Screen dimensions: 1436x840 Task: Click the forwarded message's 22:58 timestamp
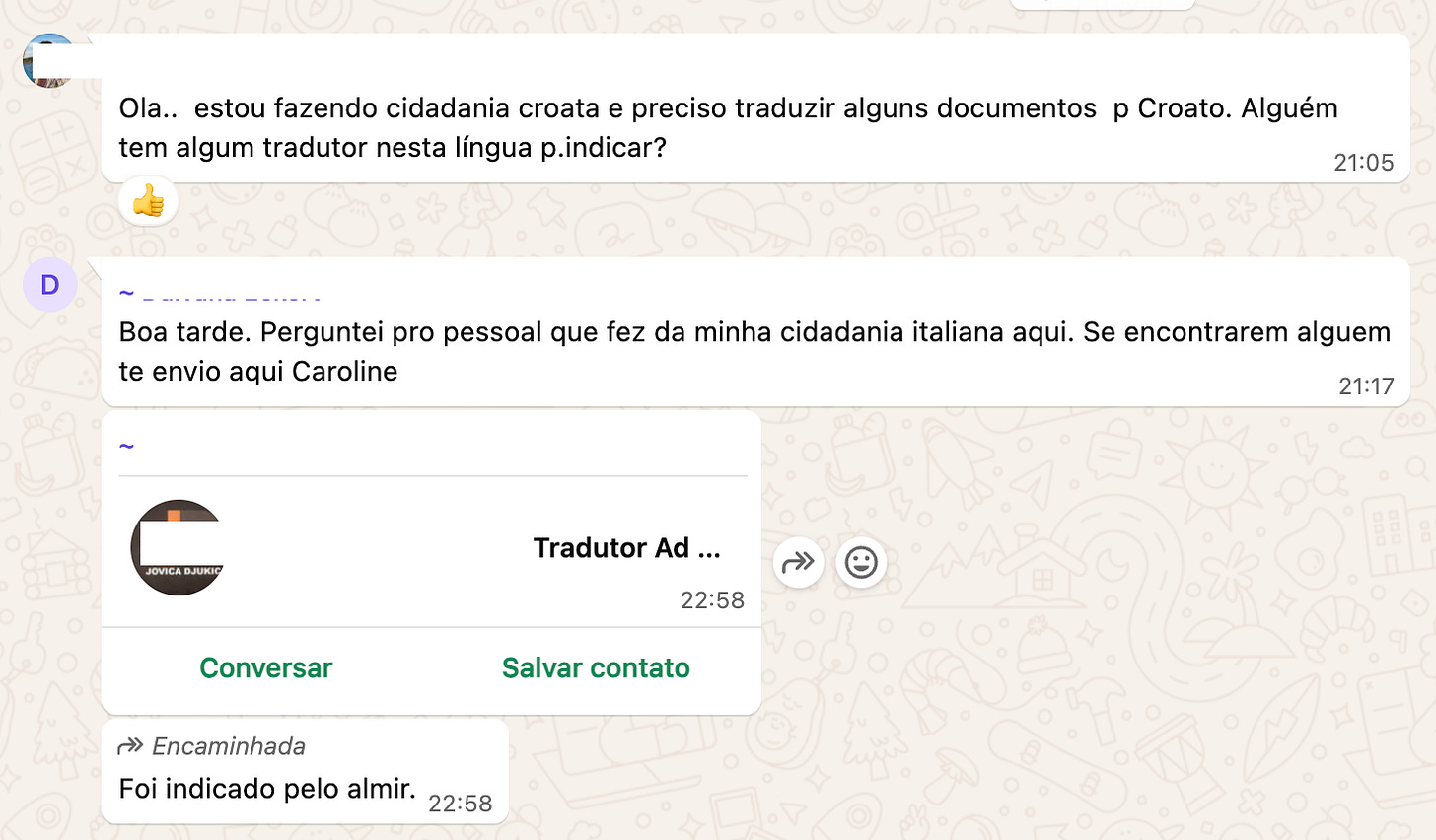click(460, 804)
